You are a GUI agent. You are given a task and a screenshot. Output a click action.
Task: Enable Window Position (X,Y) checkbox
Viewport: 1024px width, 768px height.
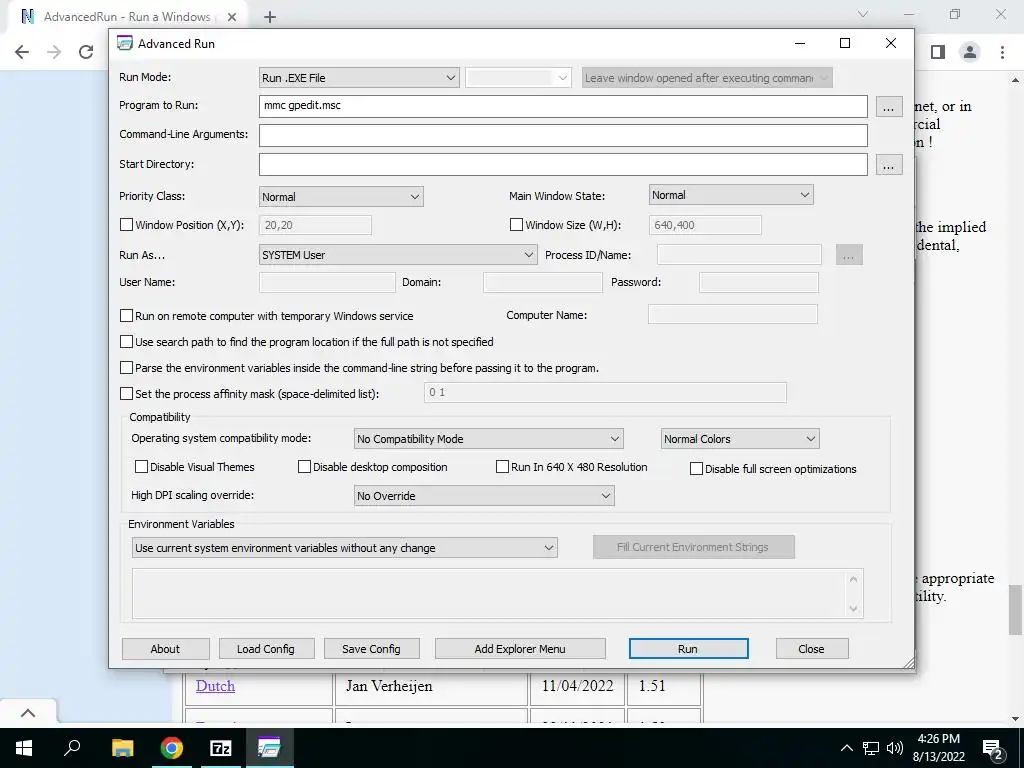[x=127, y=225]
